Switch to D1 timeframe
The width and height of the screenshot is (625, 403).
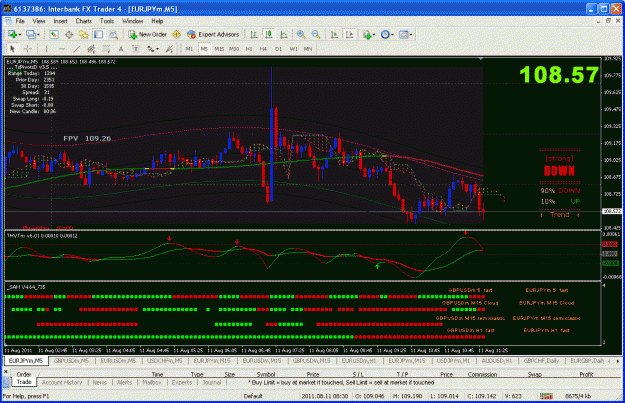pyautogui.click(x=278, y=49)
